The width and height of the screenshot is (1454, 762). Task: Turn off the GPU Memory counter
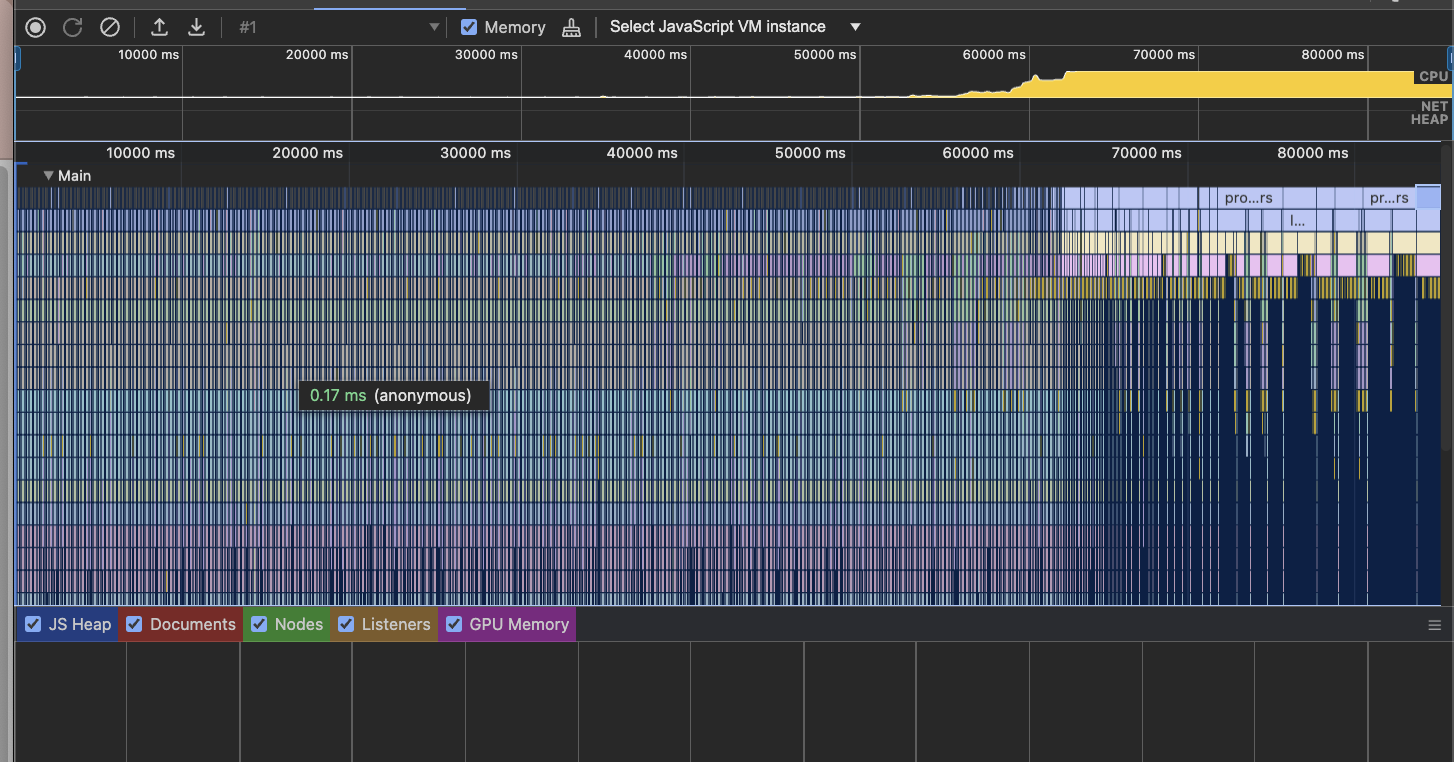[x=454, y=624]
